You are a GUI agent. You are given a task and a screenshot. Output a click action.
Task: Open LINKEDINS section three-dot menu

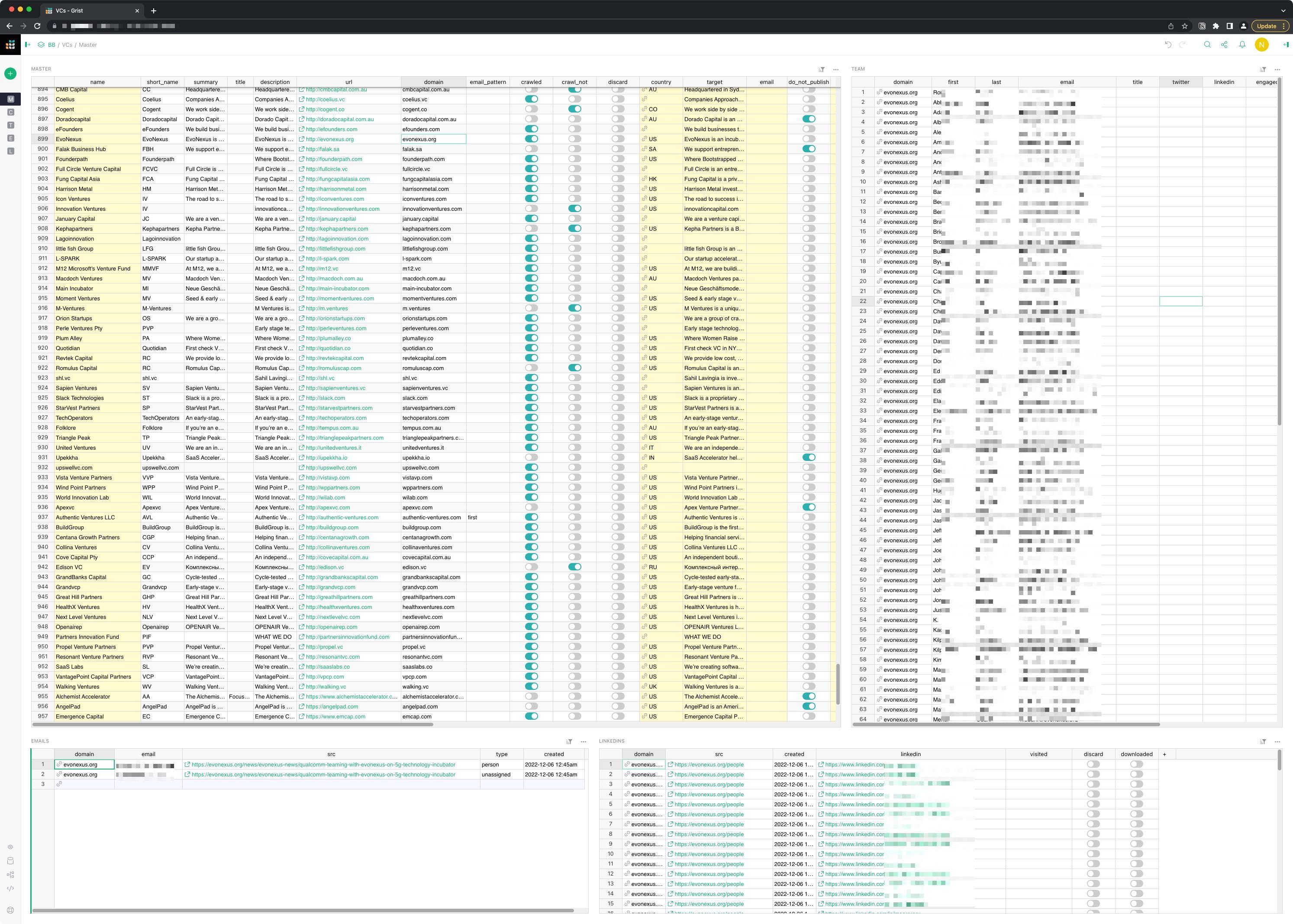click(1277, 741)
